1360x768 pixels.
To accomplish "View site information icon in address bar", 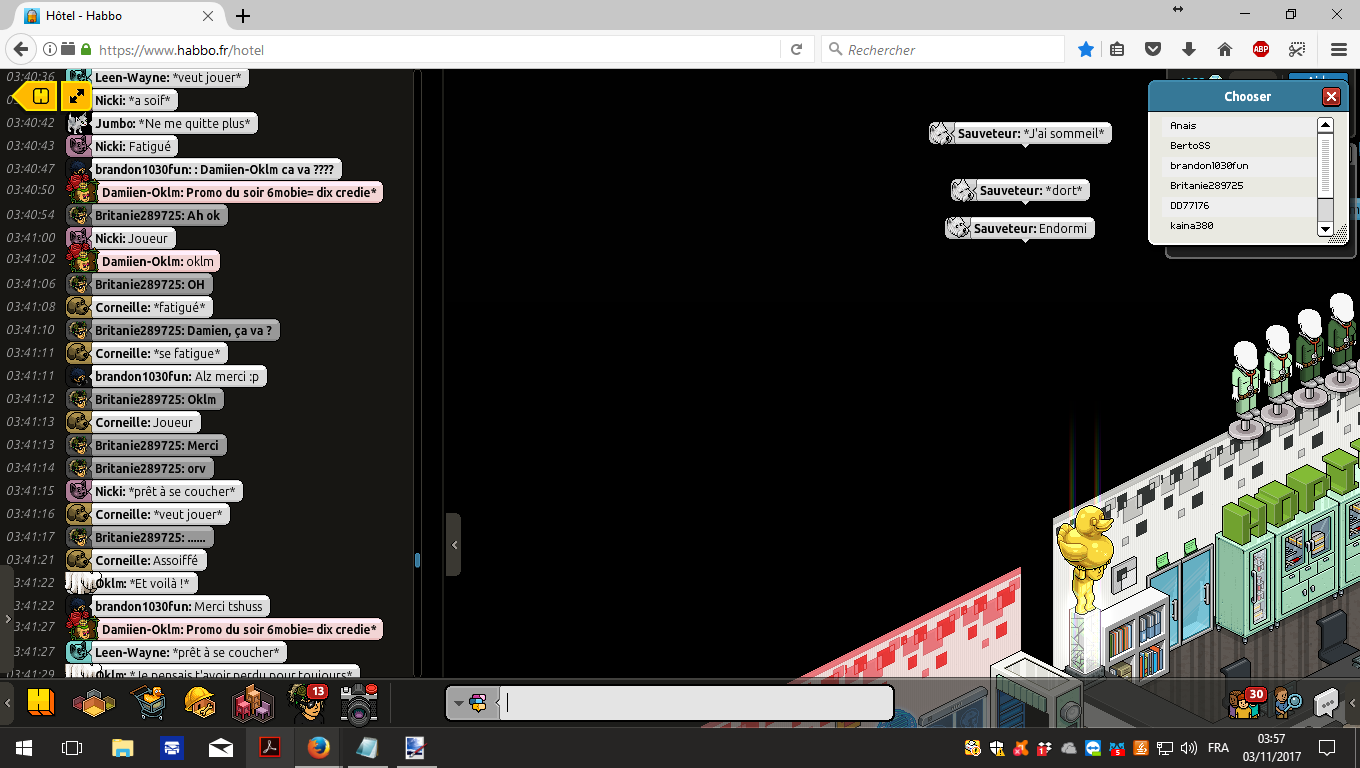I will (49, 49).
